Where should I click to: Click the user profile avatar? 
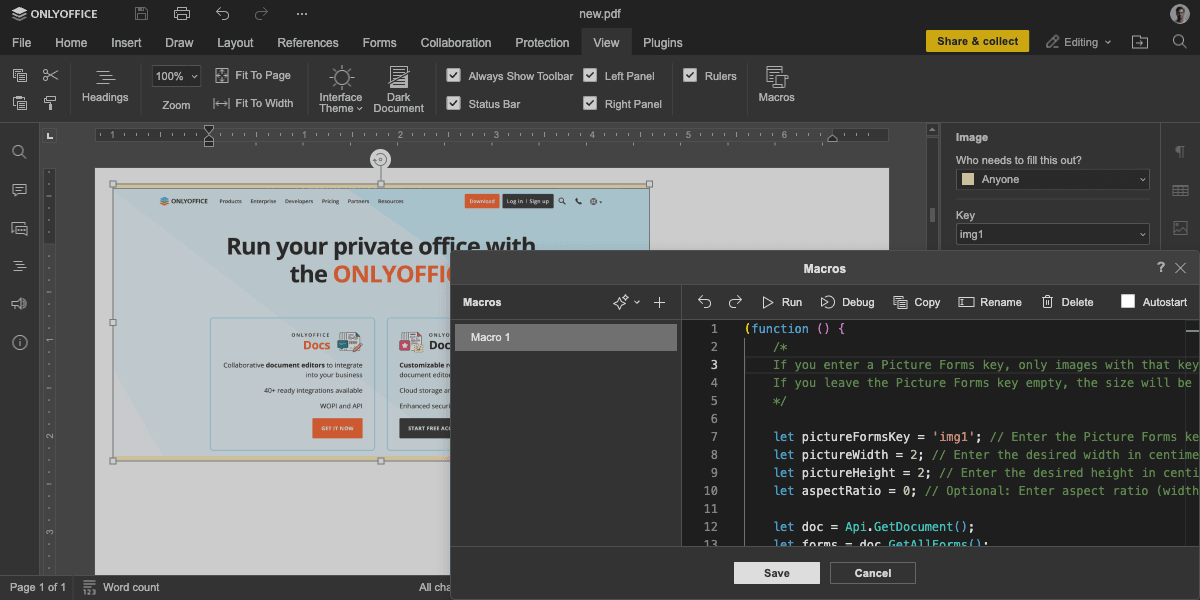pos(1180,14)
